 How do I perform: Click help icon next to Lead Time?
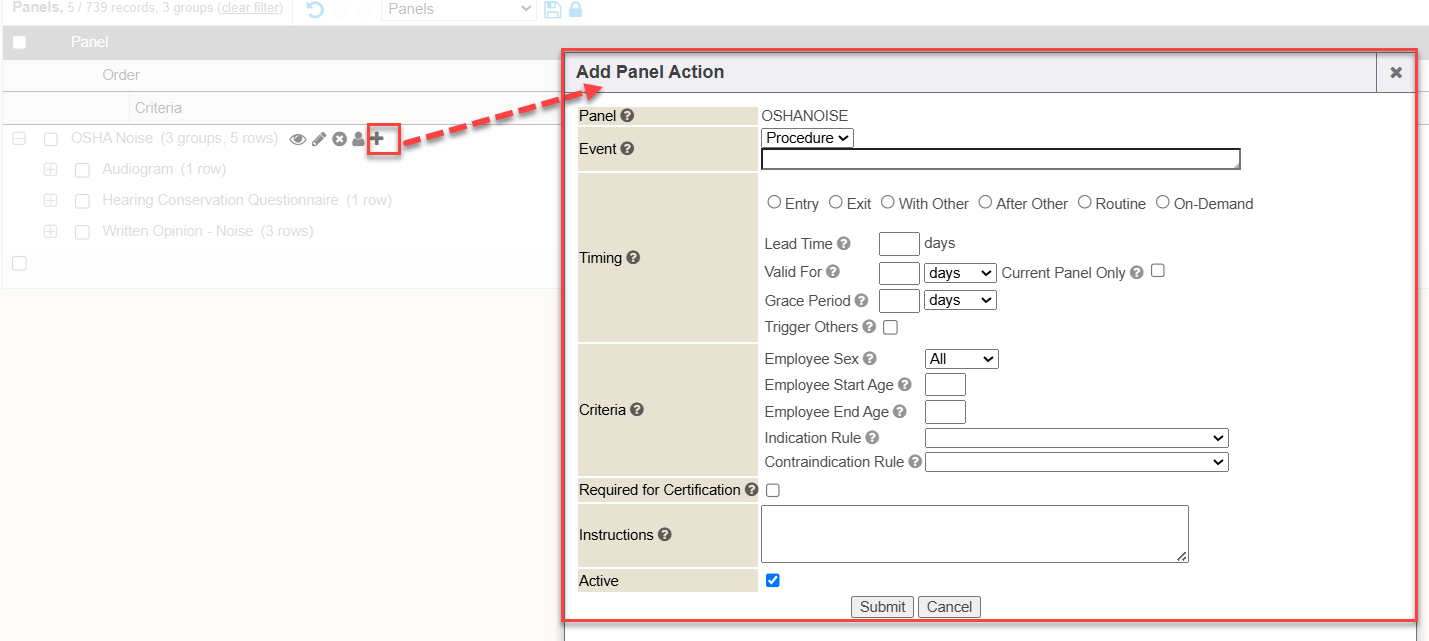coord(843,243)
